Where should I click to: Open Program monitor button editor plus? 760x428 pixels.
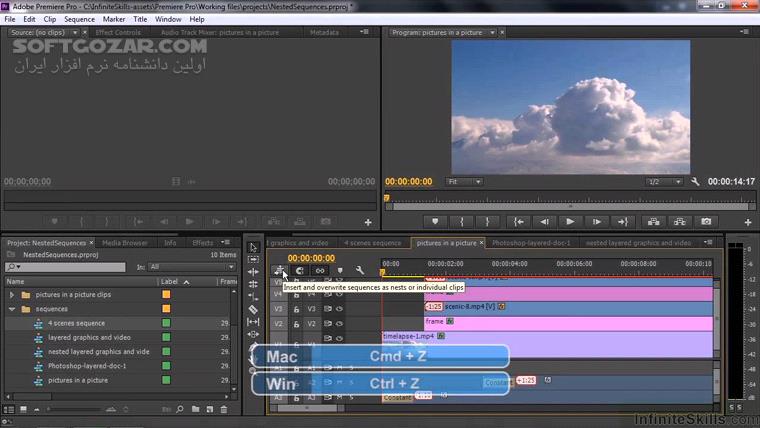coord(748,222)
